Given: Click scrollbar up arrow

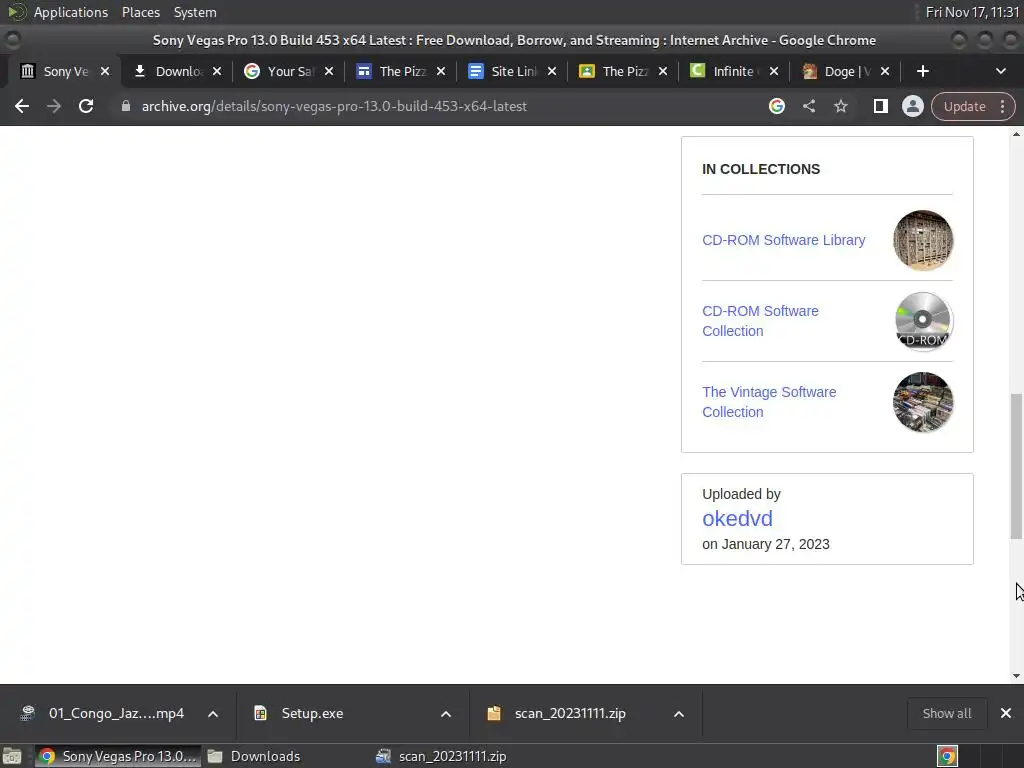Looking at the screenshot, I should tap(1016, 135).
